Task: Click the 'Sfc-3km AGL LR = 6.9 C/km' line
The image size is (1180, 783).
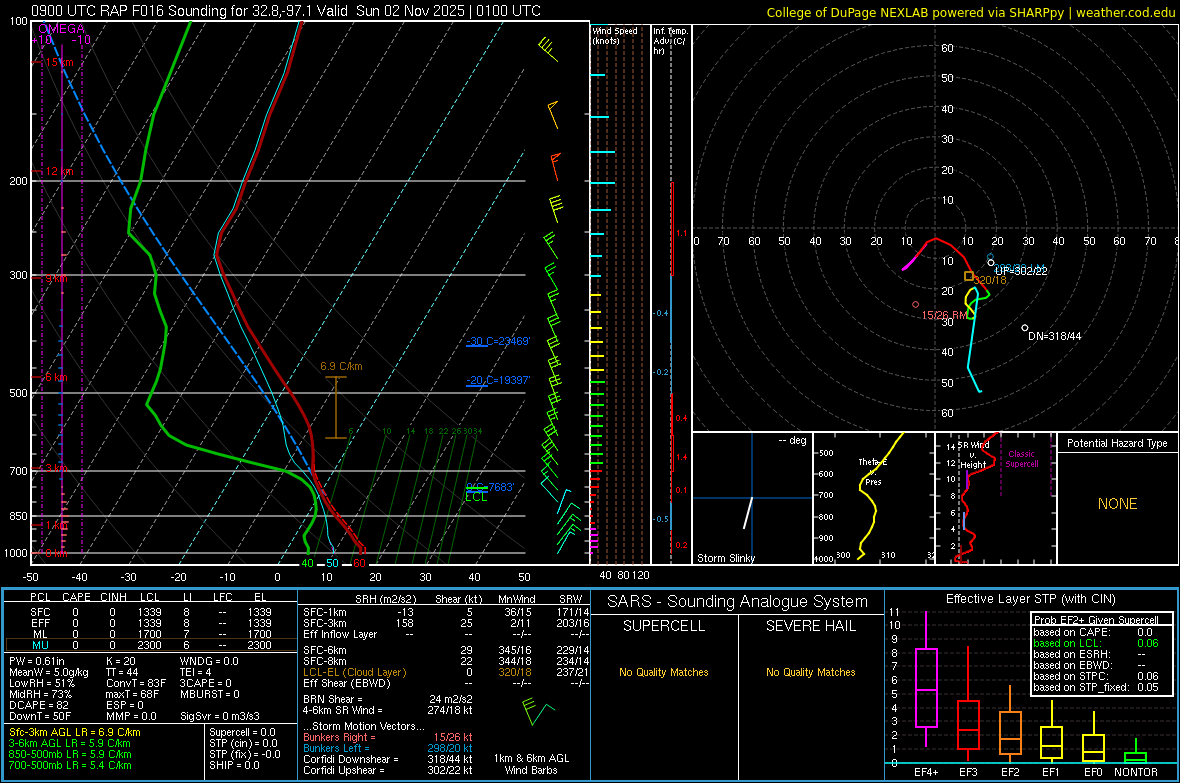Action: pyautogui.click(x=75, y=733)
